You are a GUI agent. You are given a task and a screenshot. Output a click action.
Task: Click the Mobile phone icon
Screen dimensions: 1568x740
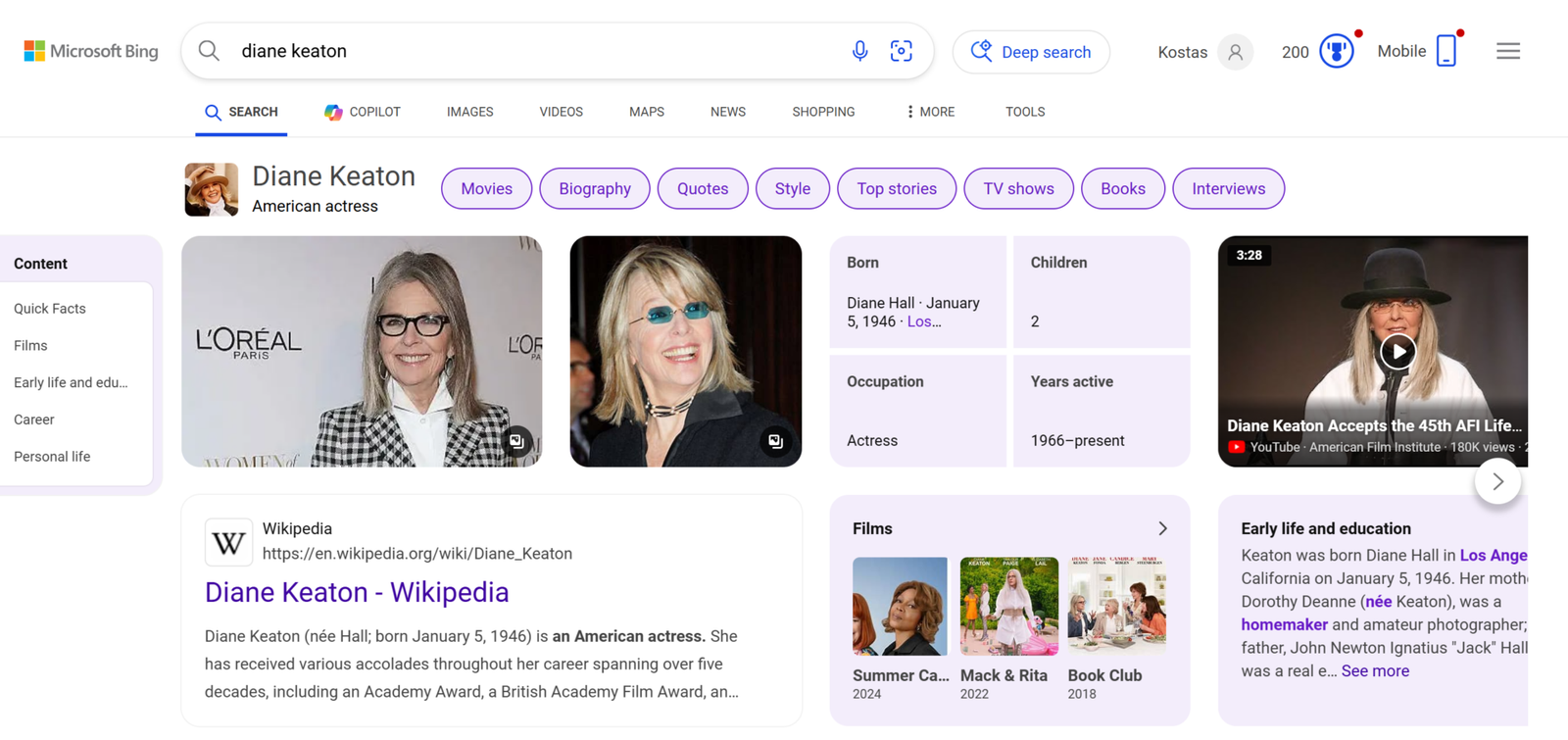click(1445, 51)
